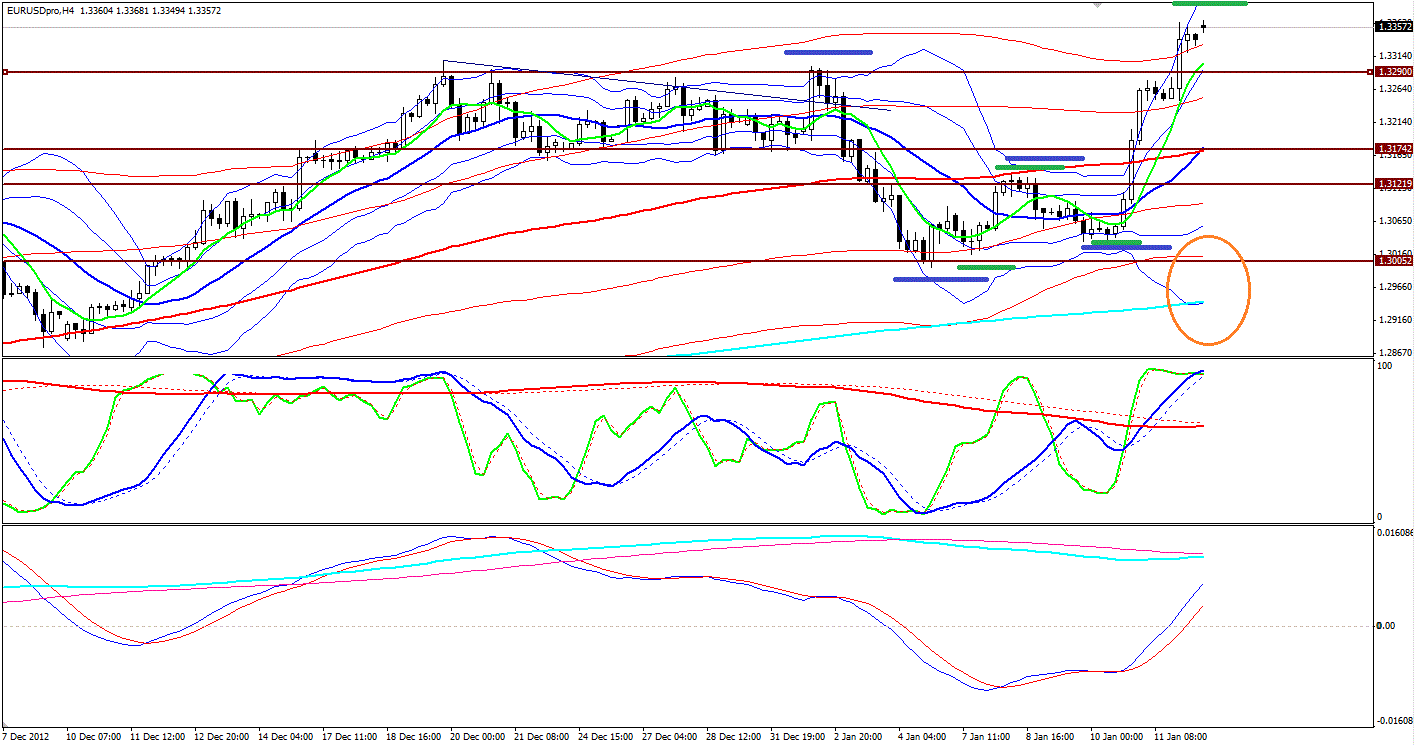Viewport: 1415px width, 745px height.
Task: Select the cyan moving average in price chart
Action: tap(900, 326)
